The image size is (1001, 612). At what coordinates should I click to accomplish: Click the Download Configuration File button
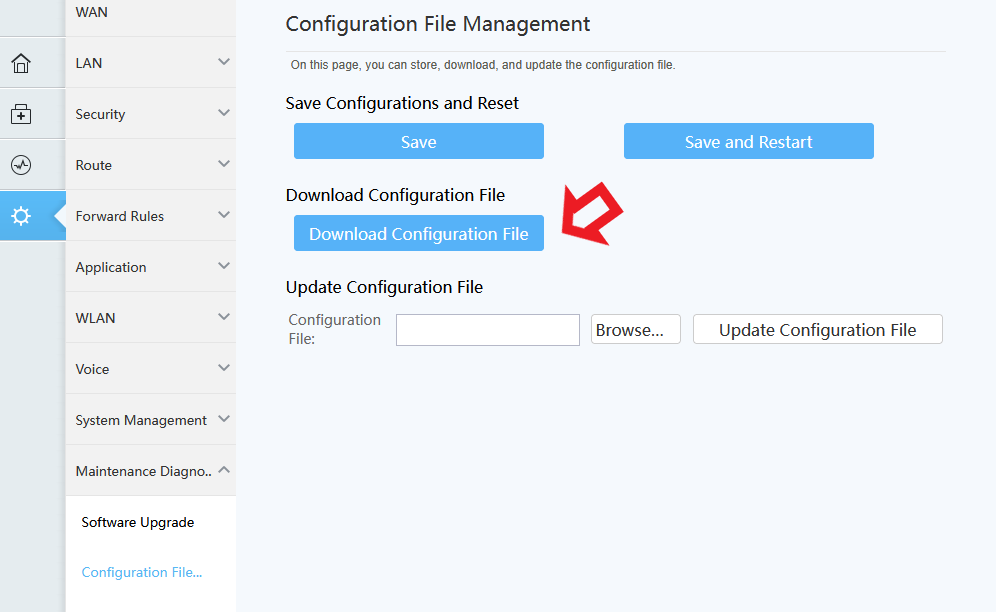click(x=418, y=233)
